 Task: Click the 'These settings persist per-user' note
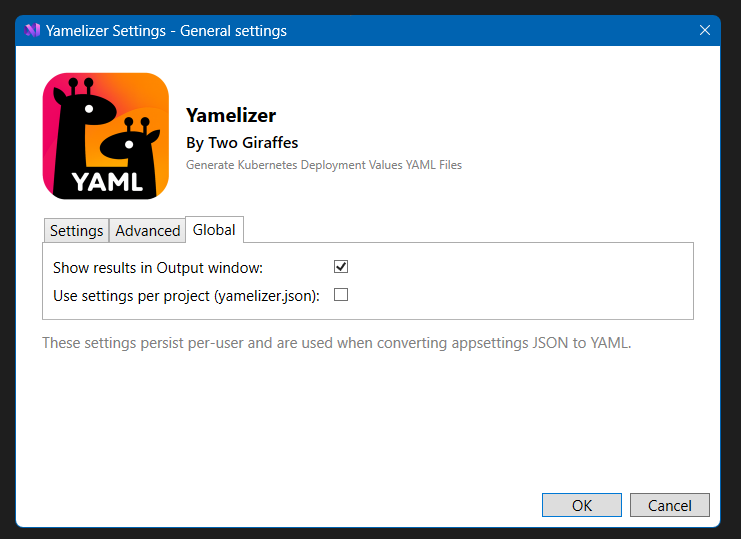point(337,344)
